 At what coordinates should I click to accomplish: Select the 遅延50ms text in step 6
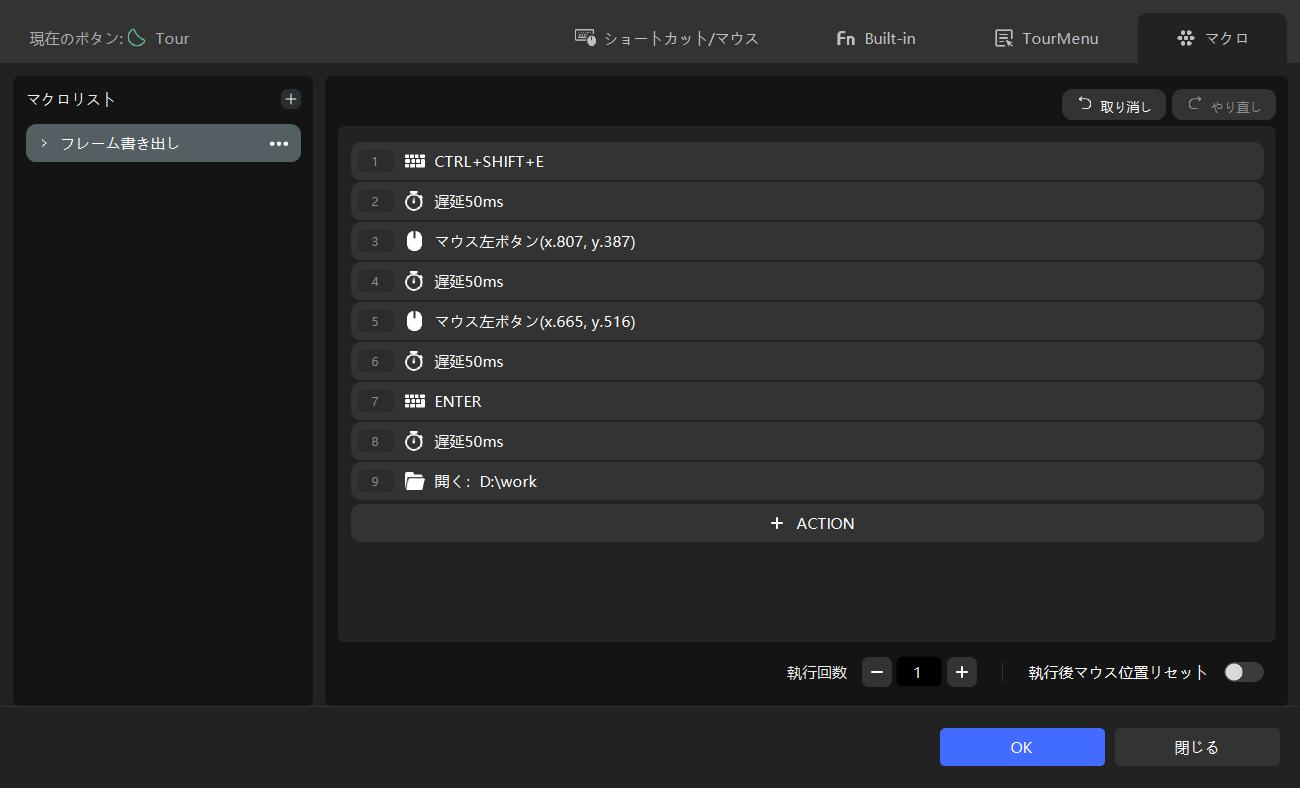click(469, 361)
